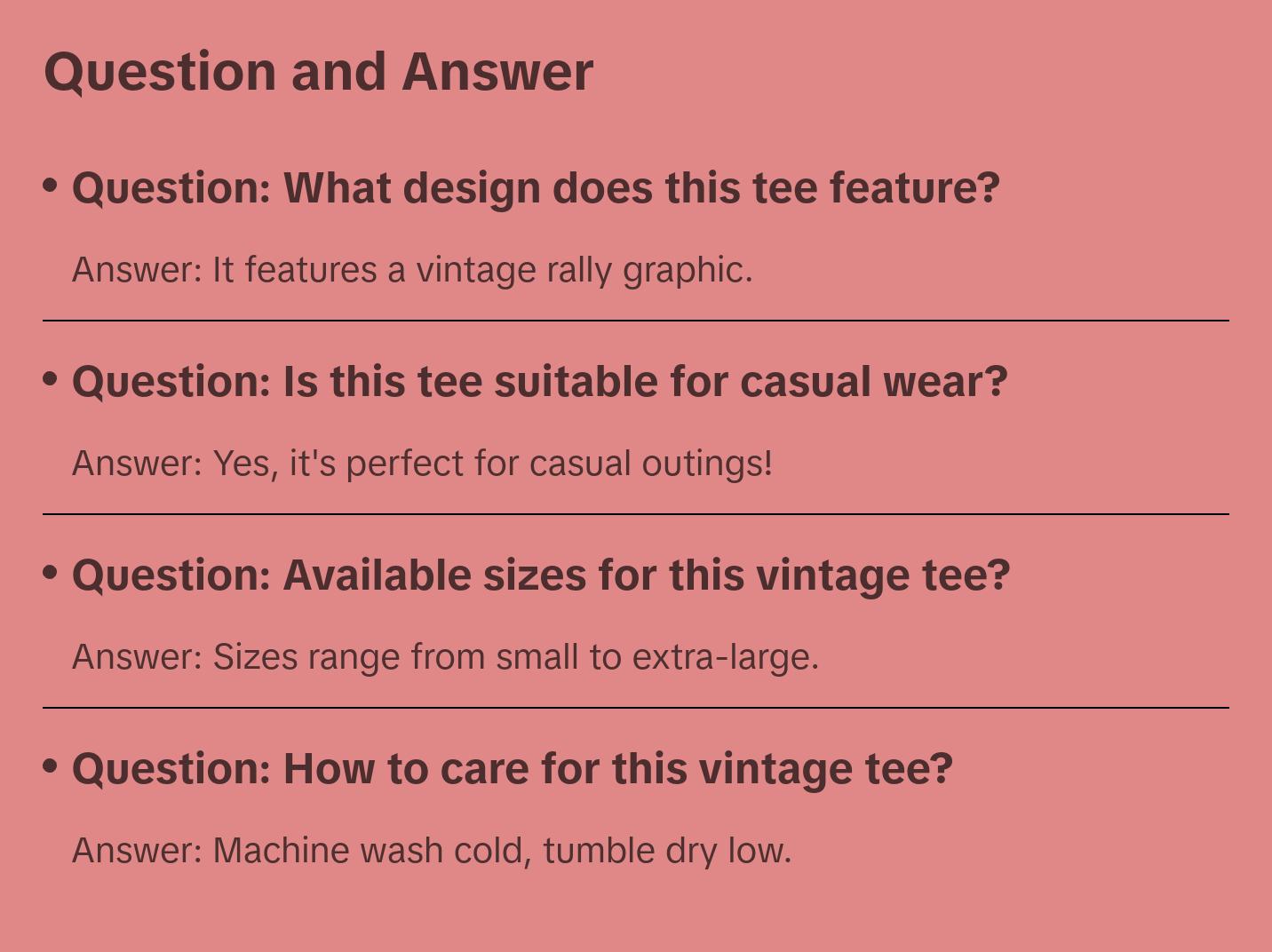Click the phrase "tumble dry low"

tap(665, 851)
